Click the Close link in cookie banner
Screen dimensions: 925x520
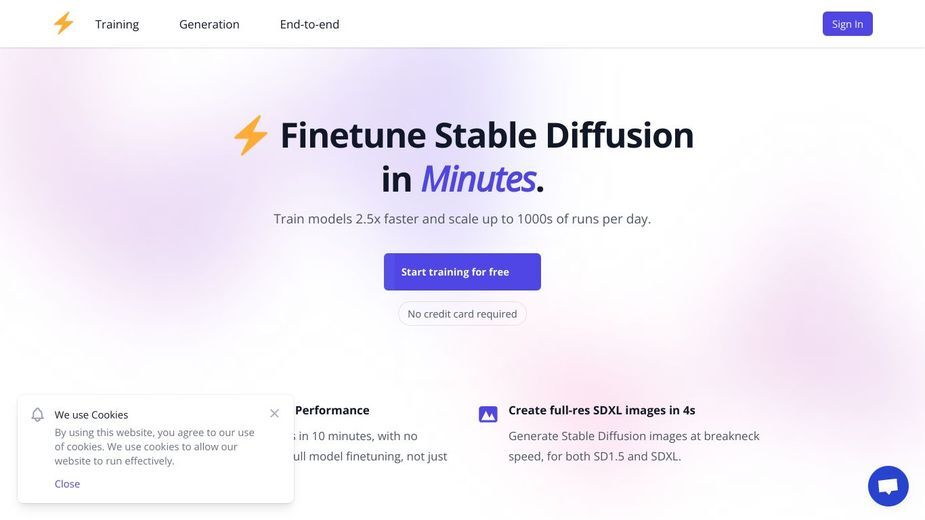coord(67,483)
